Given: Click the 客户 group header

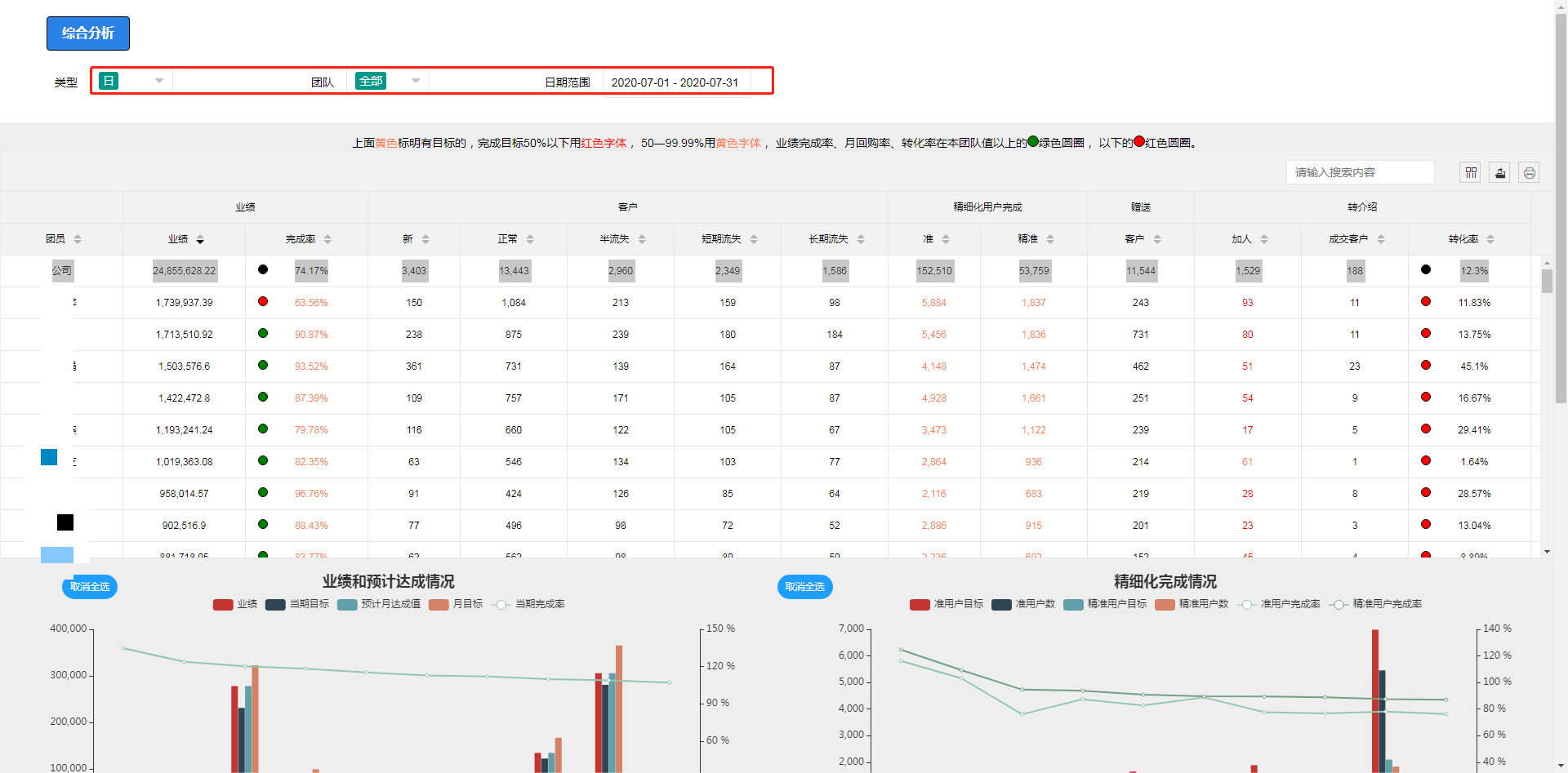Looking at the screenshot, I should (627, 207).
